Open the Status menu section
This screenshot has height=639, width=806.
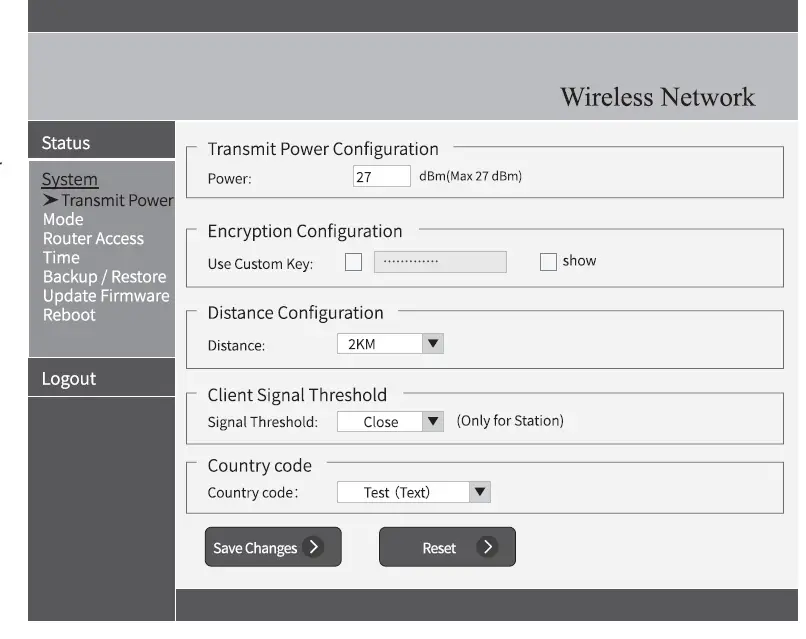click(x=101, y=141)
